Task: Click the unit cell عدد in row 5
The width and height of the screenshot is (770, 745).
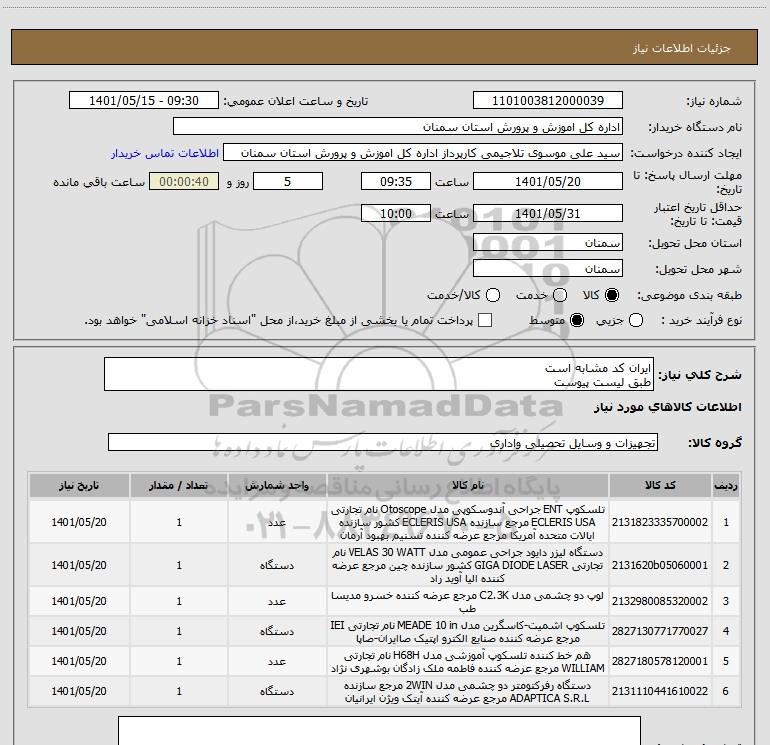Action: pos(277,661)
